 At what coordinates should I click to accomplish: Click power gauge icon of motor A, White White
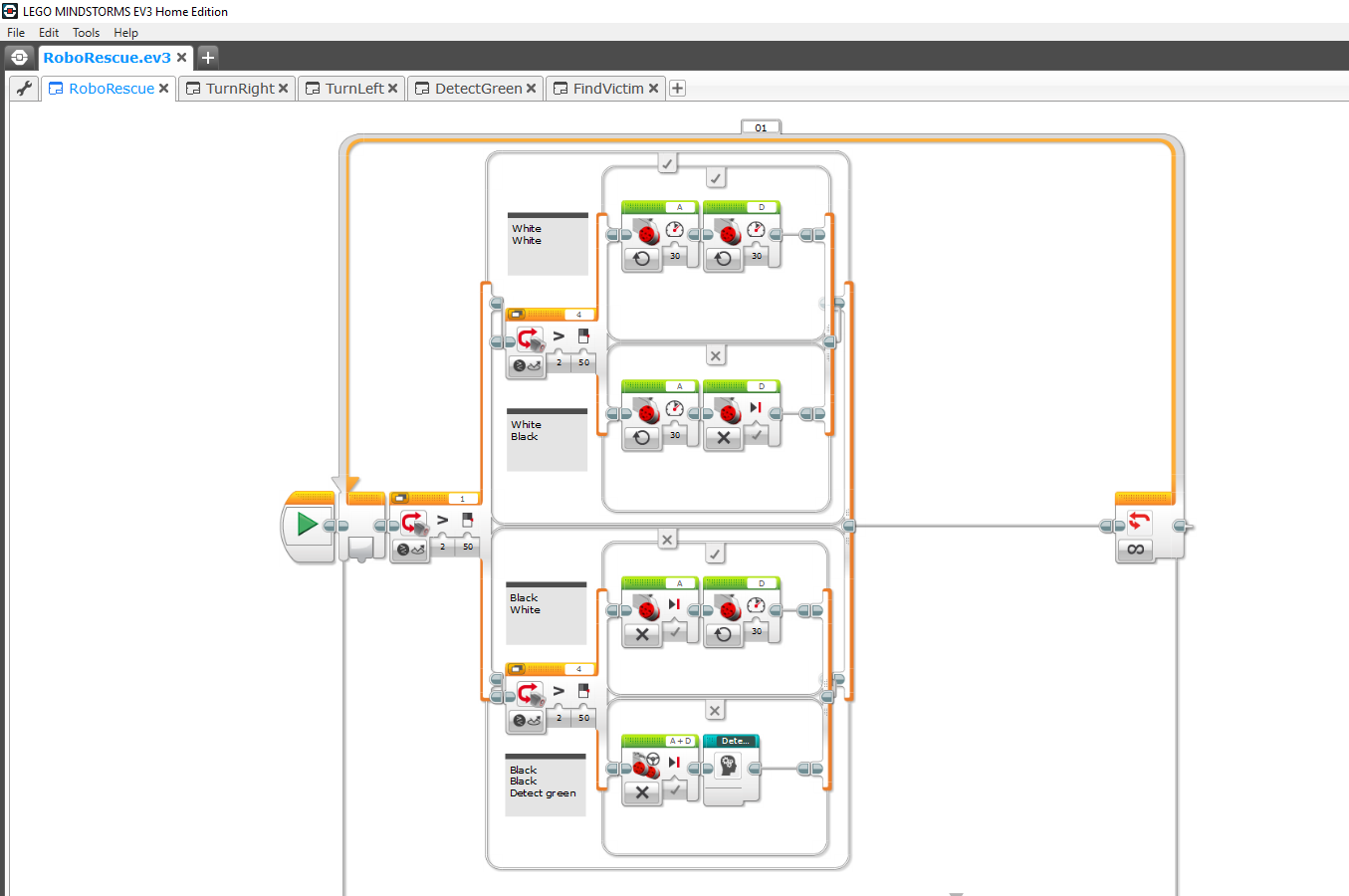click(675, 229)
